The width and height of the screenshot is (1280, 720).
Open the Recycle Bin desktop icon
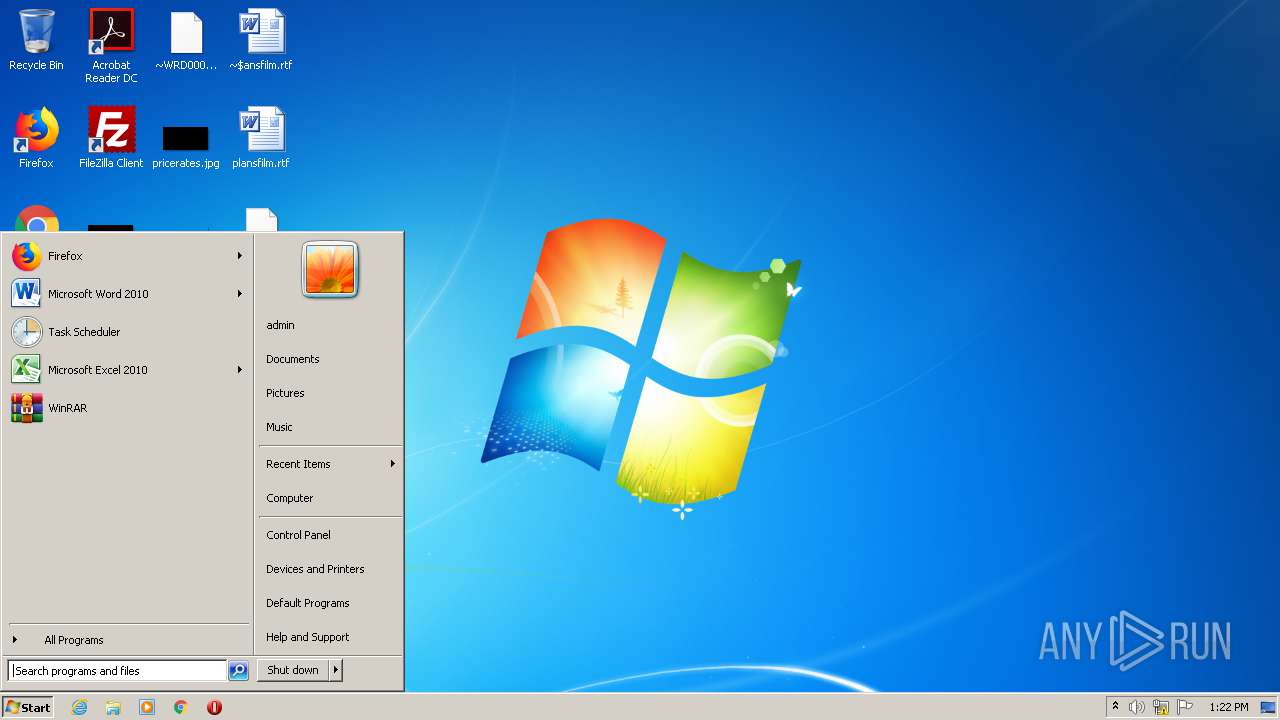pyautogui.click(x=36, y=40)
